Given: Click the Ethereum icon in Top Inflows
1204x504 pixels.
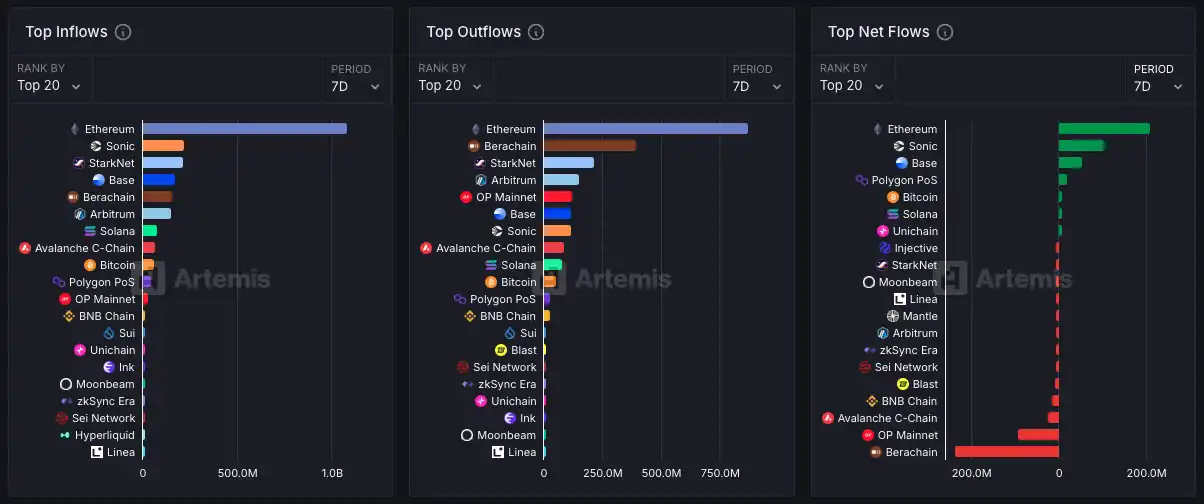Looking at the screenshot, I should (x=73, y=129).
